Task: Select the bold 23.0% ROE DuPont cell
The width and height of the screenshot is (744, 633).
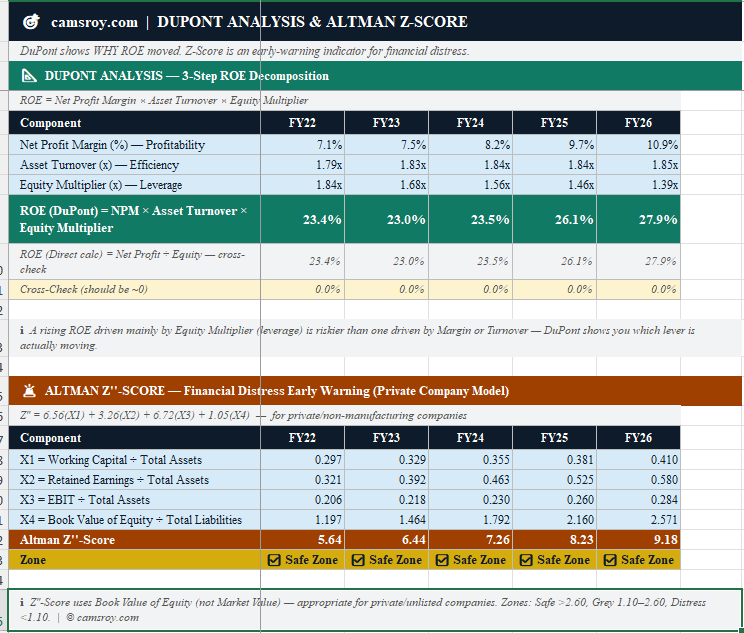Action: [x=386, y=219]
